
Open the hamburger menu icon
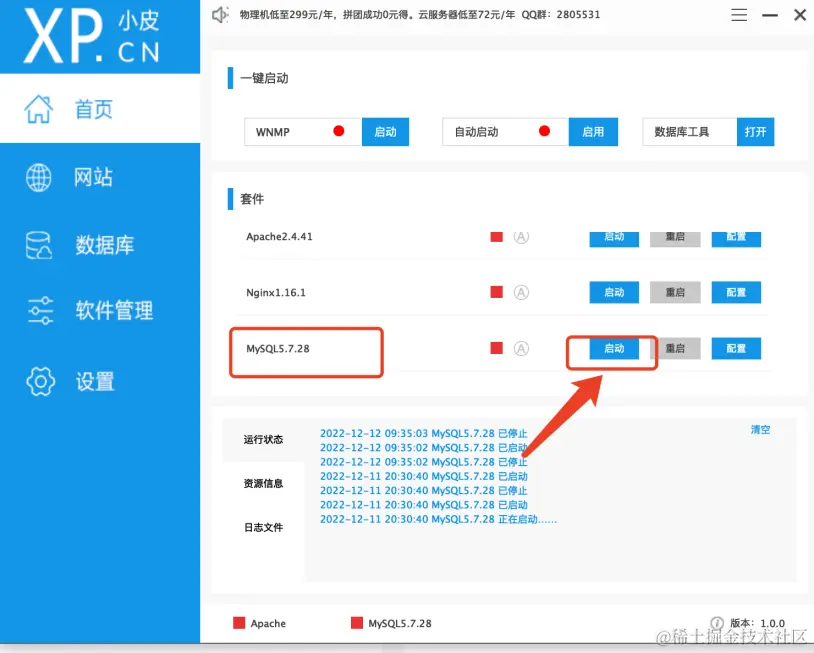pos(739,15)
